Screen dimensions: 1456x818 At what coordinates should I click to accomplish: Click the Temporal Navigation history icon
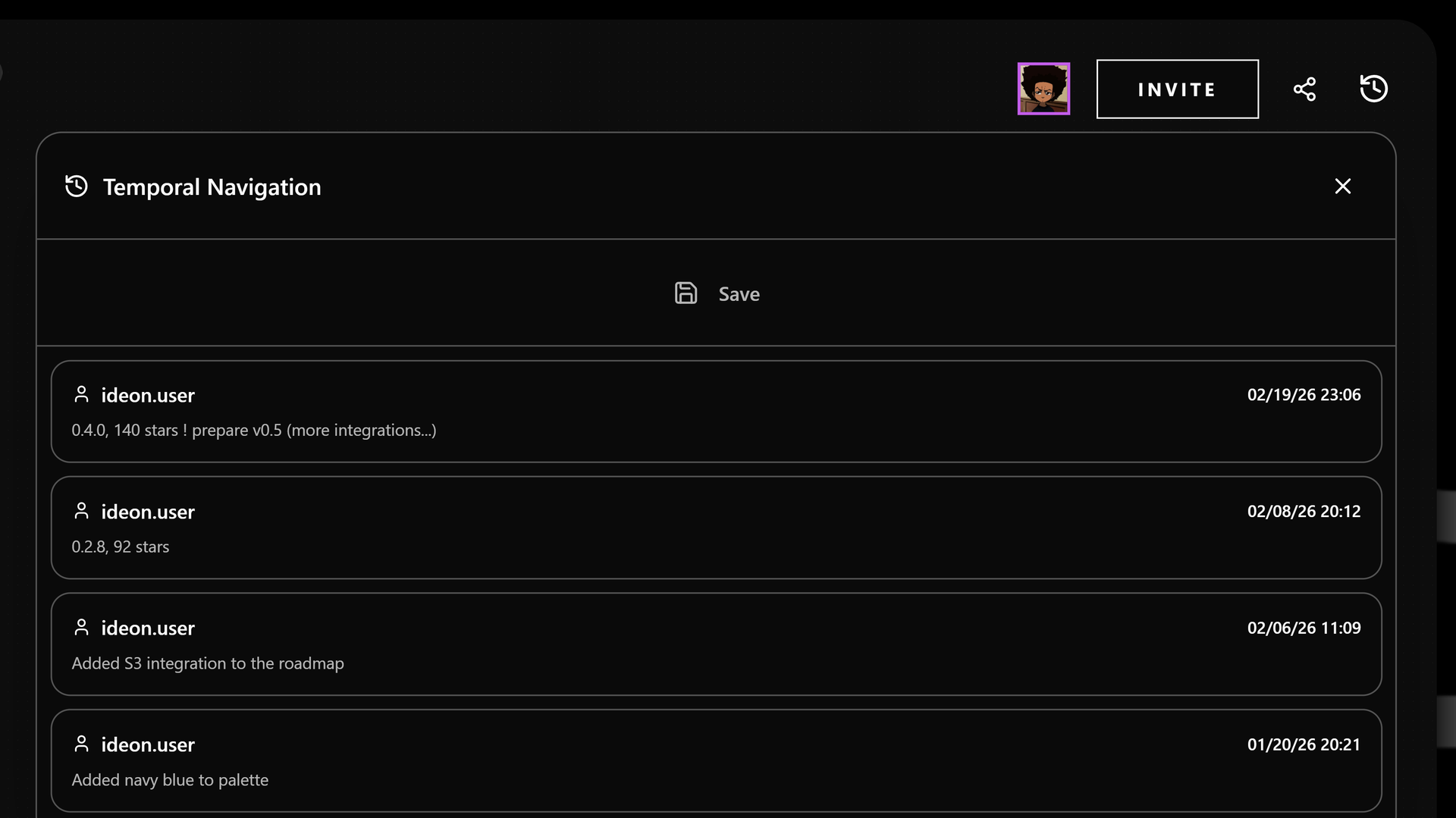pyautogui.click(x=77, y=186)
